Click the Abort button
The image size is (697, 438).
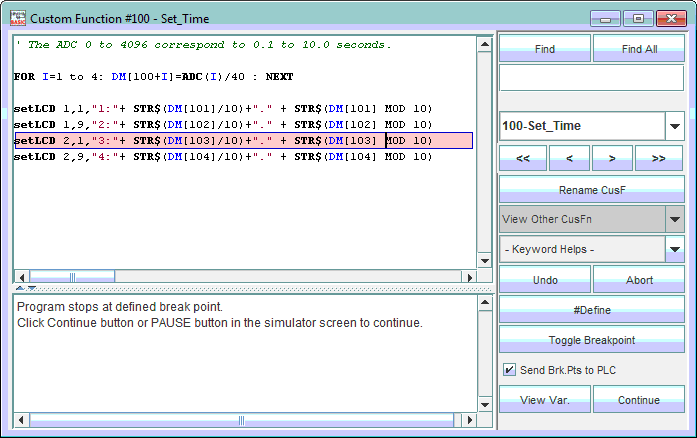click(639, 280)
